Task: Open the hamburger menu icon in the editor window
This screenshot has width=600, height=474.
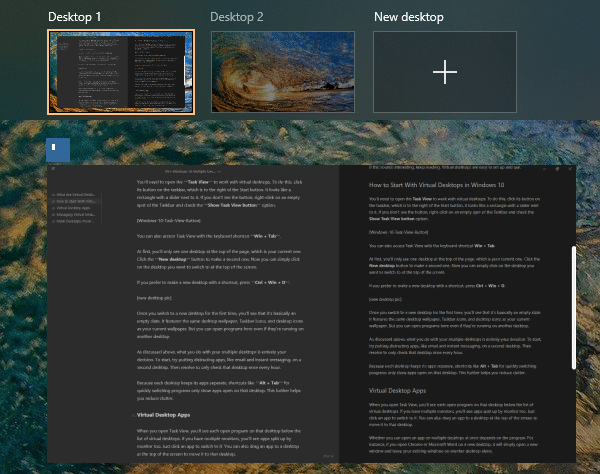Action: point(53,168)
